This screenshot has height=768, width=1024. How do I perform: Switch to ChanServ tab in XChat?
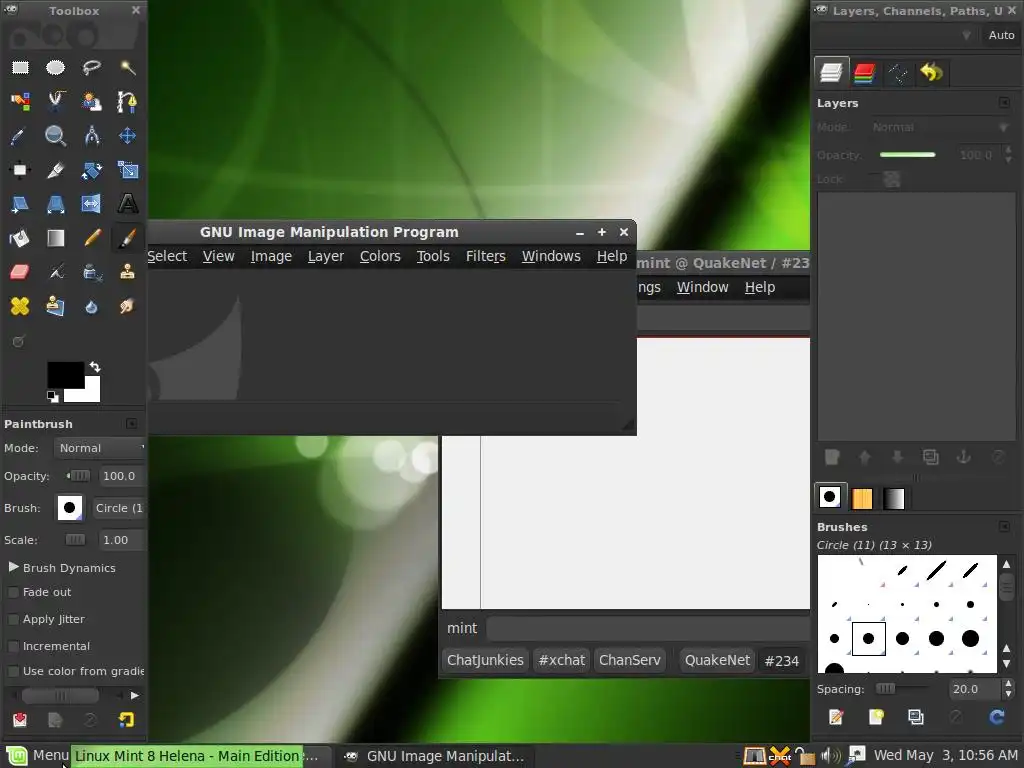point(630,660)
